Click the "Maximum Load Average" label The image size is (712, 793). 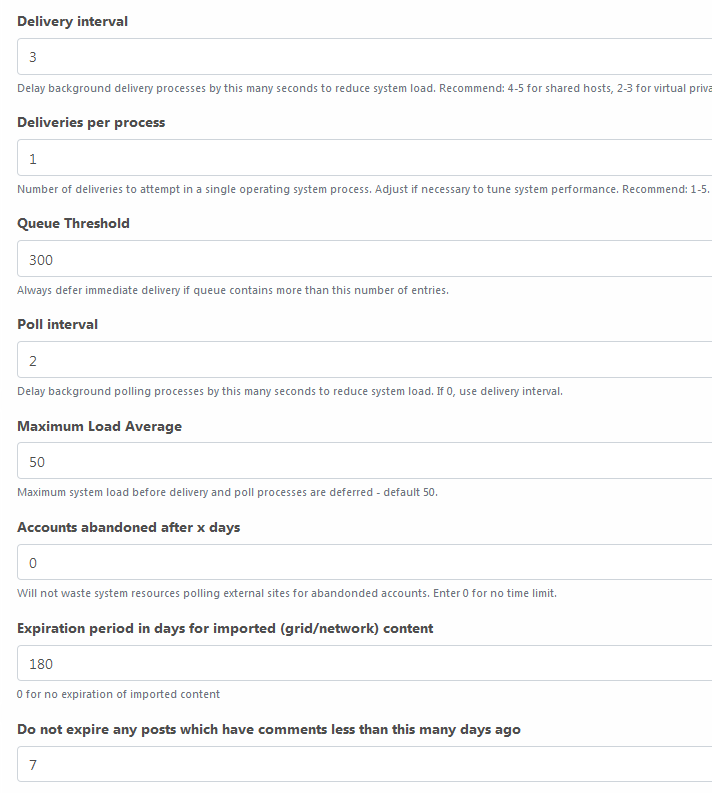pos(100,426)
